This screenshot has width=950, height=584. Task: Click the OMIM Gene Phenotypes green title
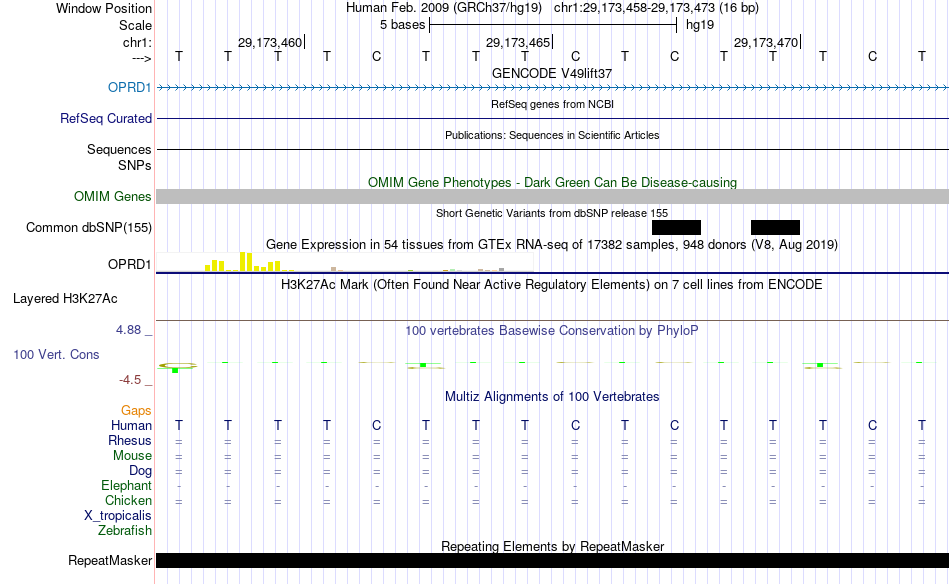click(x=553, y=182)
